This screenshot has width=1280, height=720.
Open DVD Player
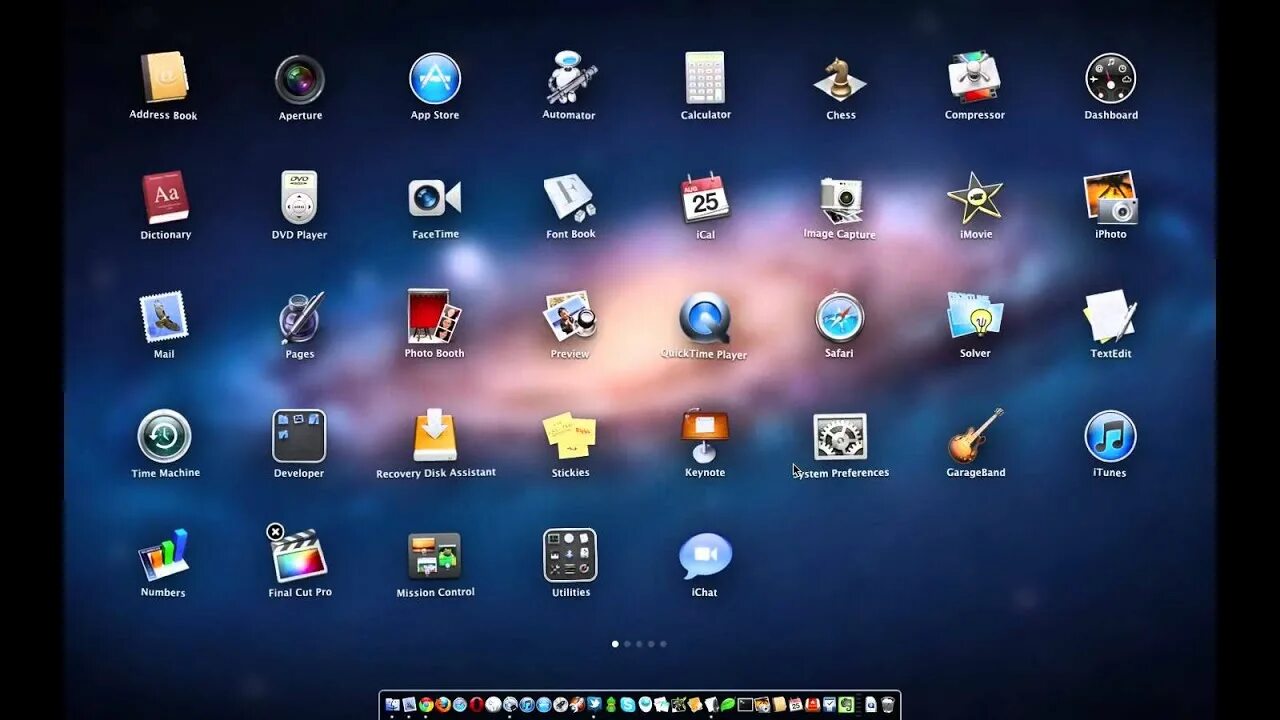pyautogui.click(x=299, y=197)
